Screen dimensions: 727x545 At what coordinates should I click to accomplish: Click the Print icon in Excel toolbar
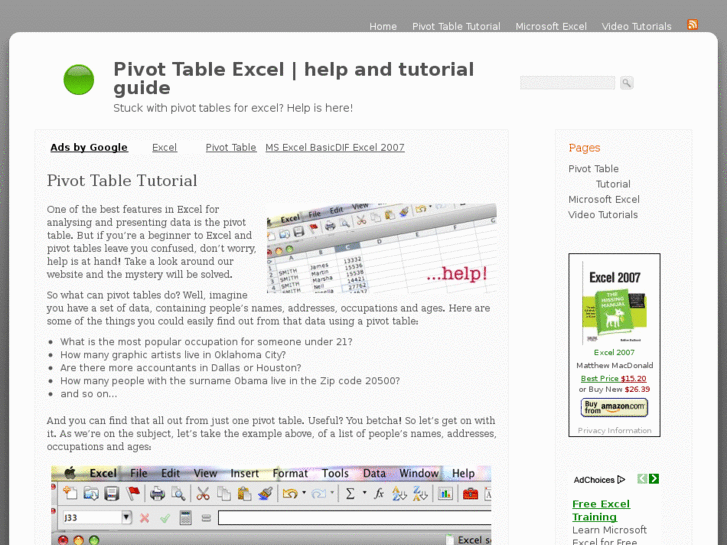click(157, 494)
